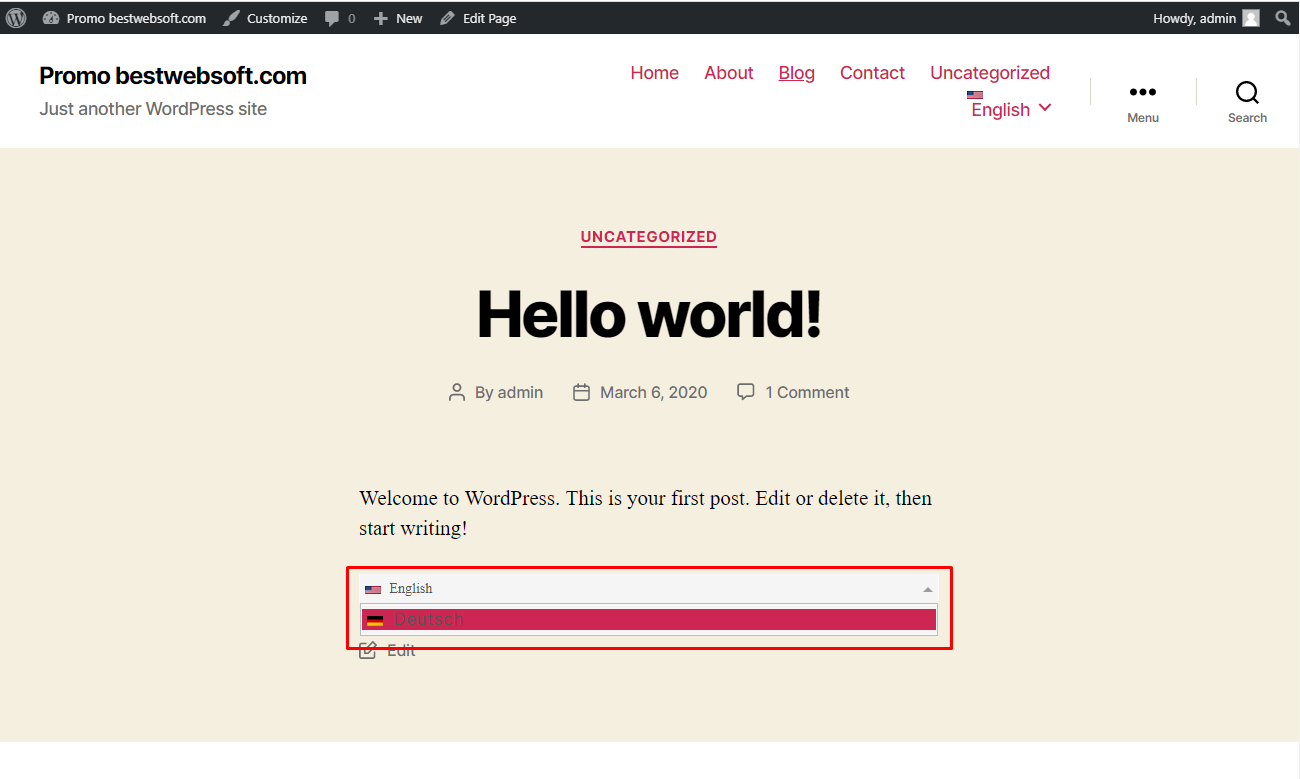Open the About page link
1300x779 pixels.
point(729,73)
